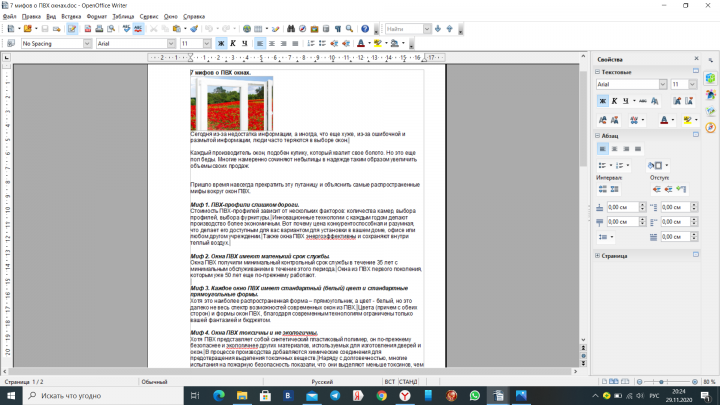Open the Help menu
The image size is (720, 405).
pyautogui.click(x=194, y=17)
